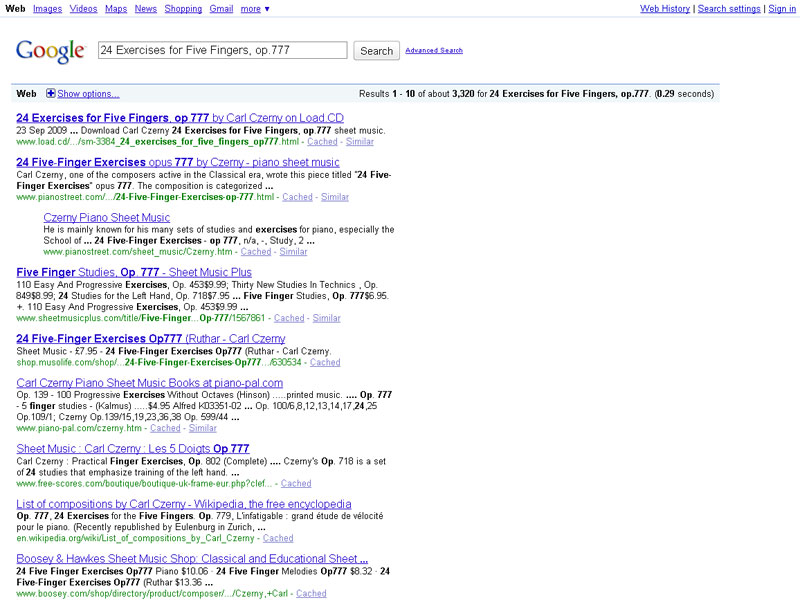Open Similar link for sheetmusicplus result
Viewport: 800px width, 600px height.
pos(327,318)
